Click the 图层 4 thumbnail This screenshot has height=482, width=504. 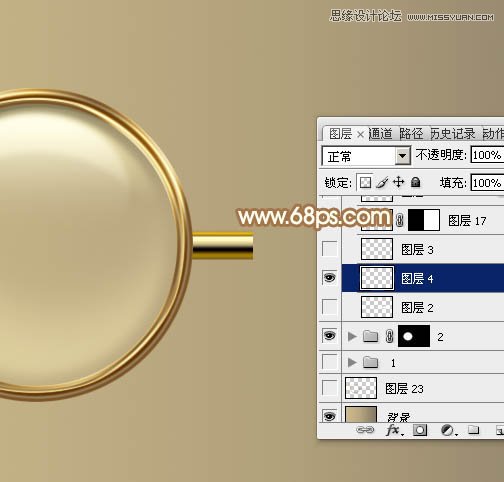pos(377,278)
